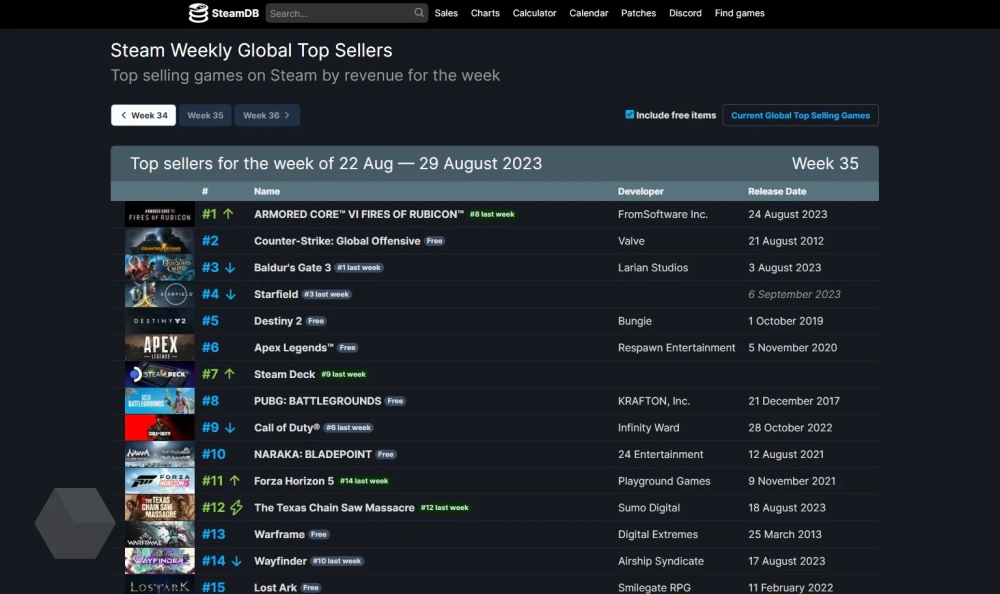Viewport: 1000px width, 594px height.
Task: Open Current Global Top Selling Games link
Action: point(800,115)
